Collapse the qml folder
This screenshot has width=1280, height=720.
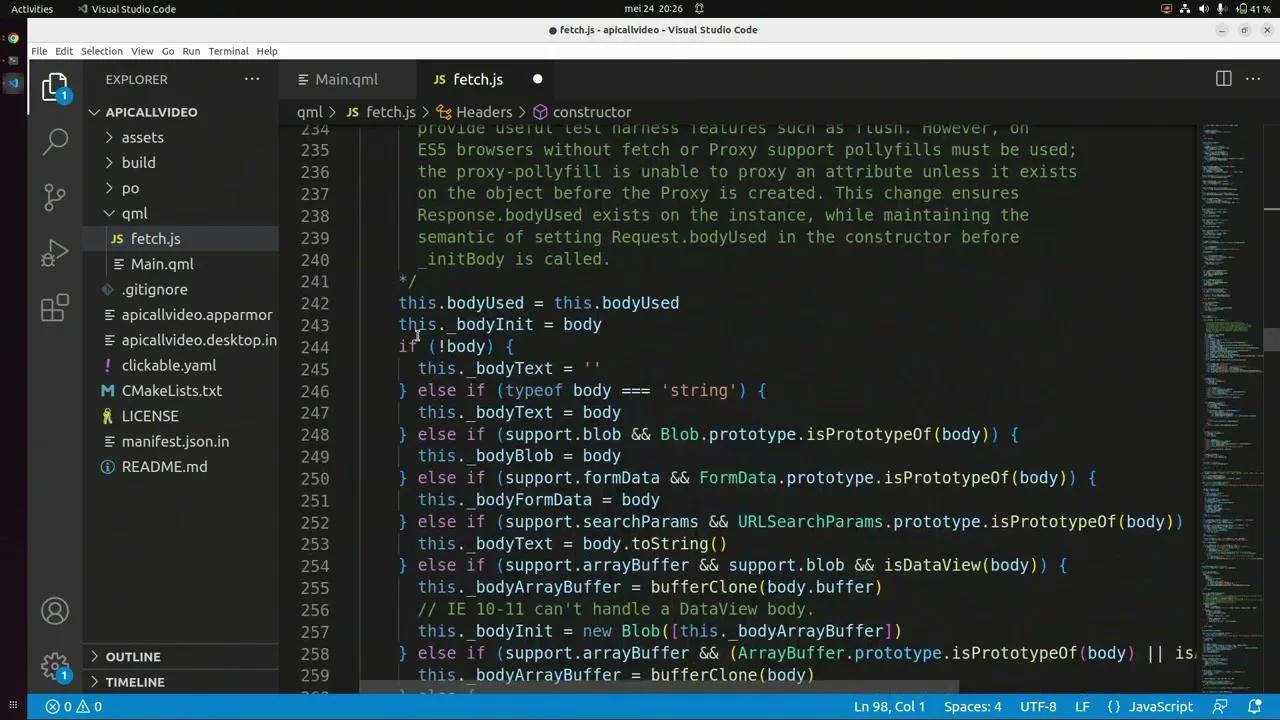tap(134, 213)
